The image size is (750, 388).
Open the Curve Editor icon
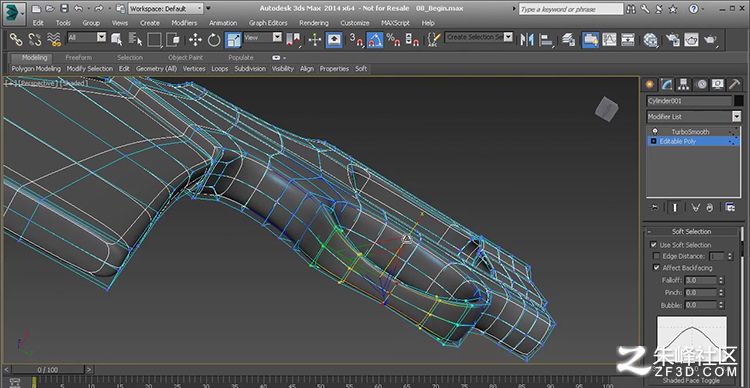coord(609,40)
